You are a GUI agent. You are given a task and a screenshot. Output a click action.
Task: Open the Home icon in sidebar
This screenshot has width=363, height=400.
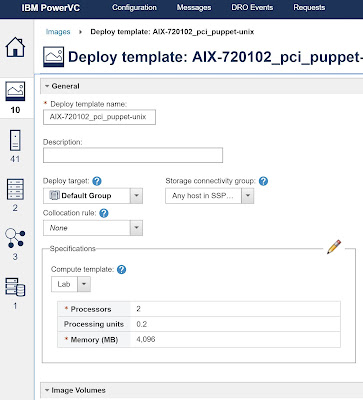15,47
